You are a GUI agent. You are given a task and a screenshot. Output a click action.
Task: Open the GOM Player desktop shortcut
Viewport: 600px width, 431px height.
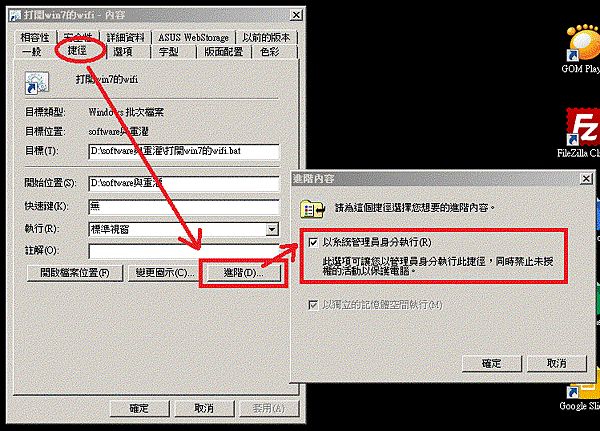[x=583, y=43]
